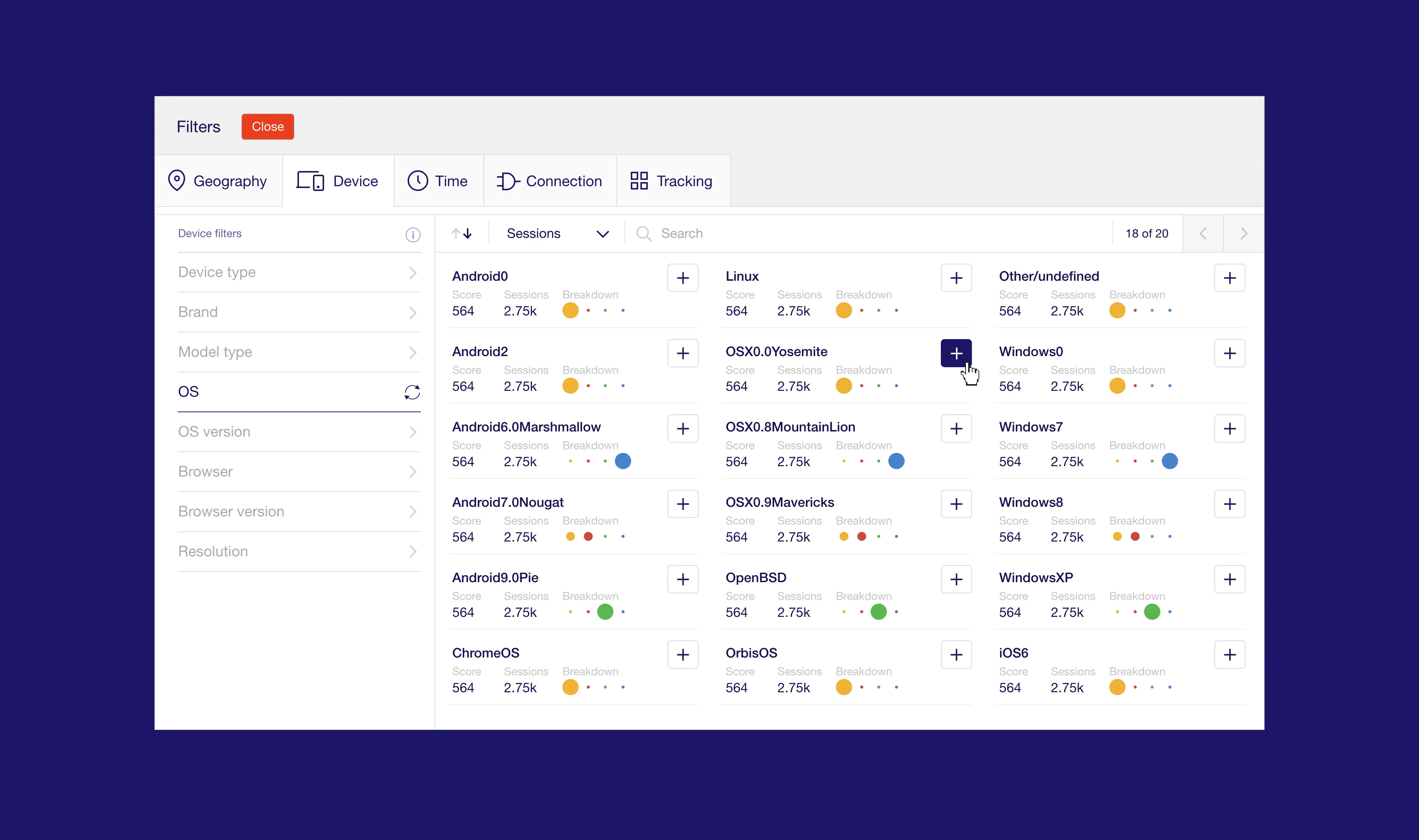Open the Device filters info icon
The image size is (1419, 840).
[x=413, y=235]
